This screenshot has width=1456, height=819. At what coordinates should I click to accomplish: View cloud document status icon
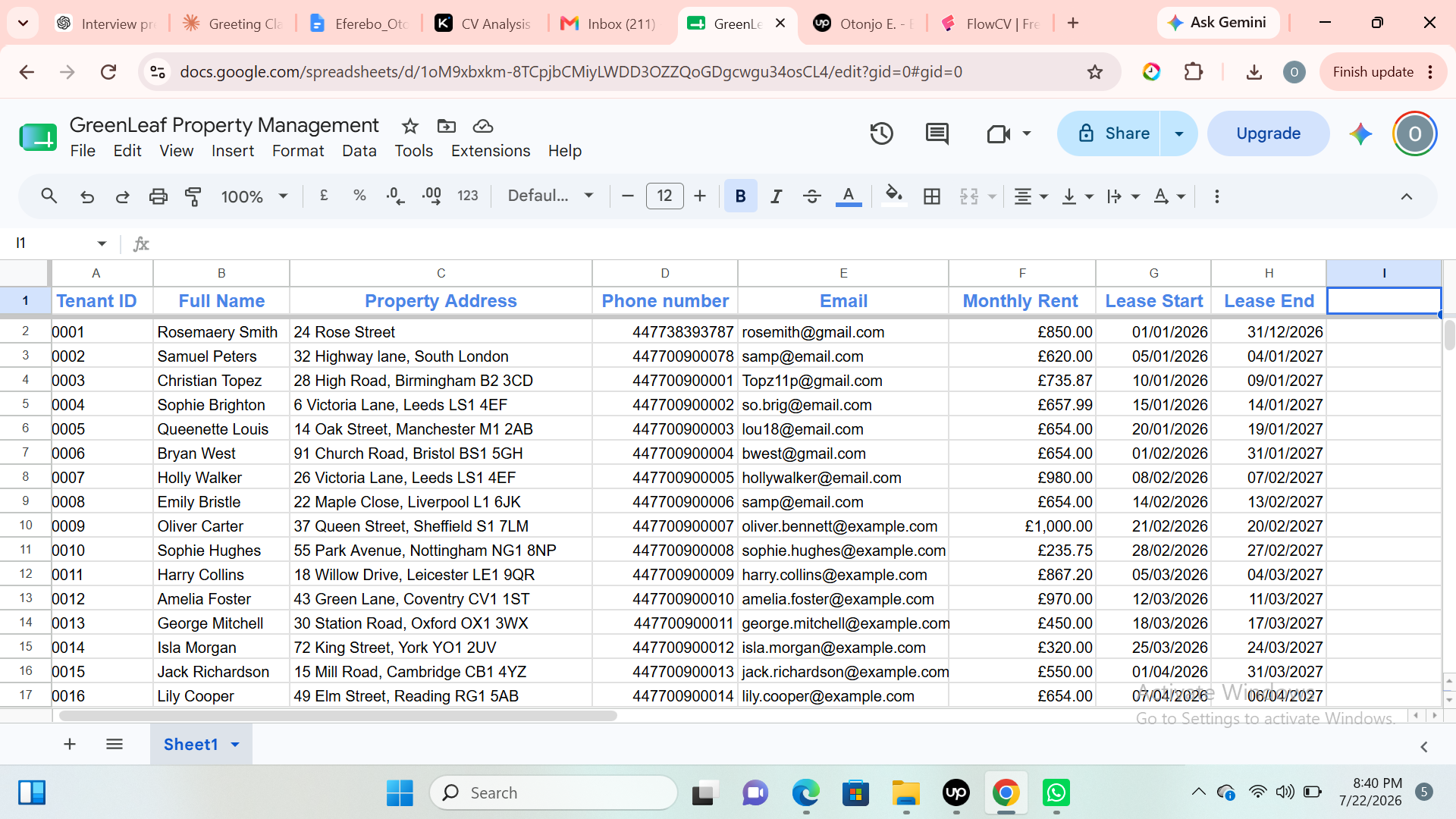tap(483, 126)
